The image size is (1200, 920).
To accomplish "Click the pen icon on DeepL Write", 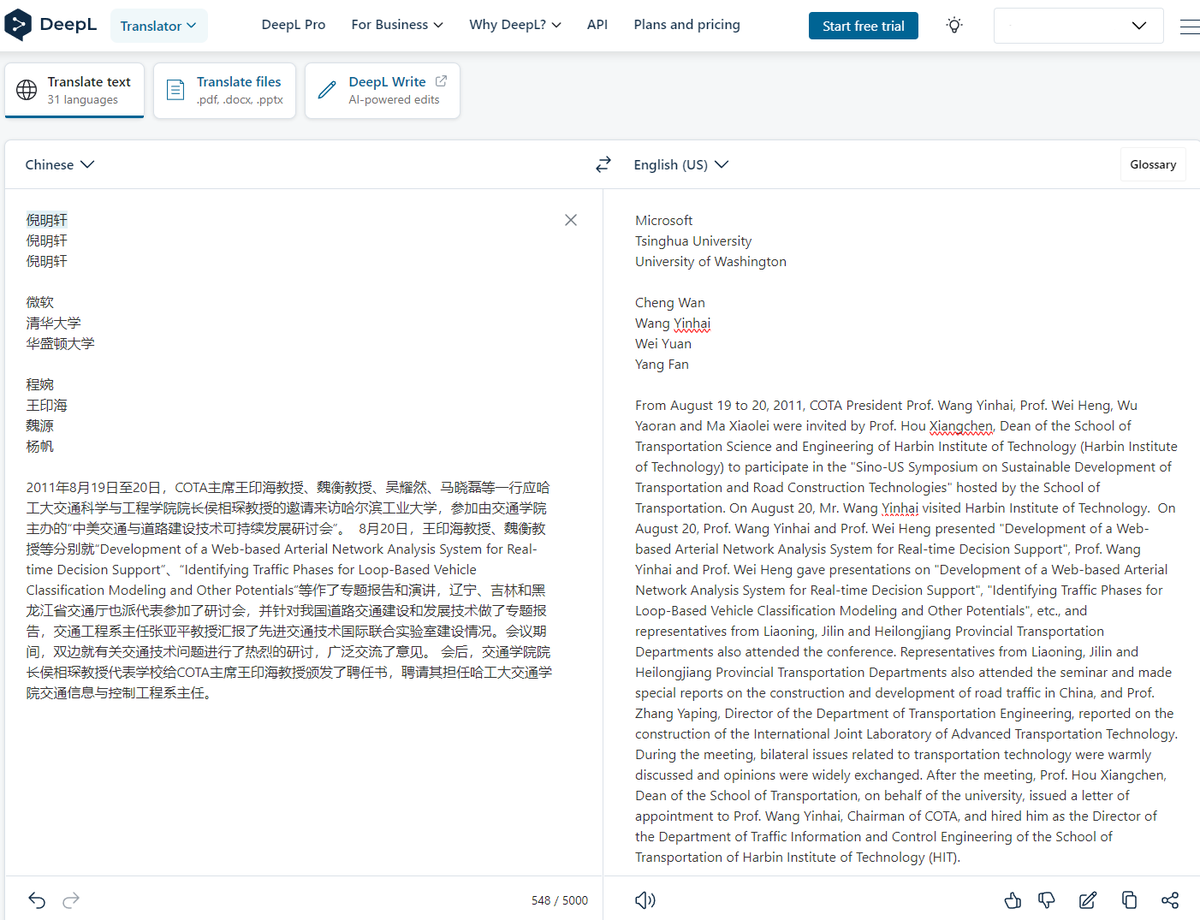I will pos(326,90).
